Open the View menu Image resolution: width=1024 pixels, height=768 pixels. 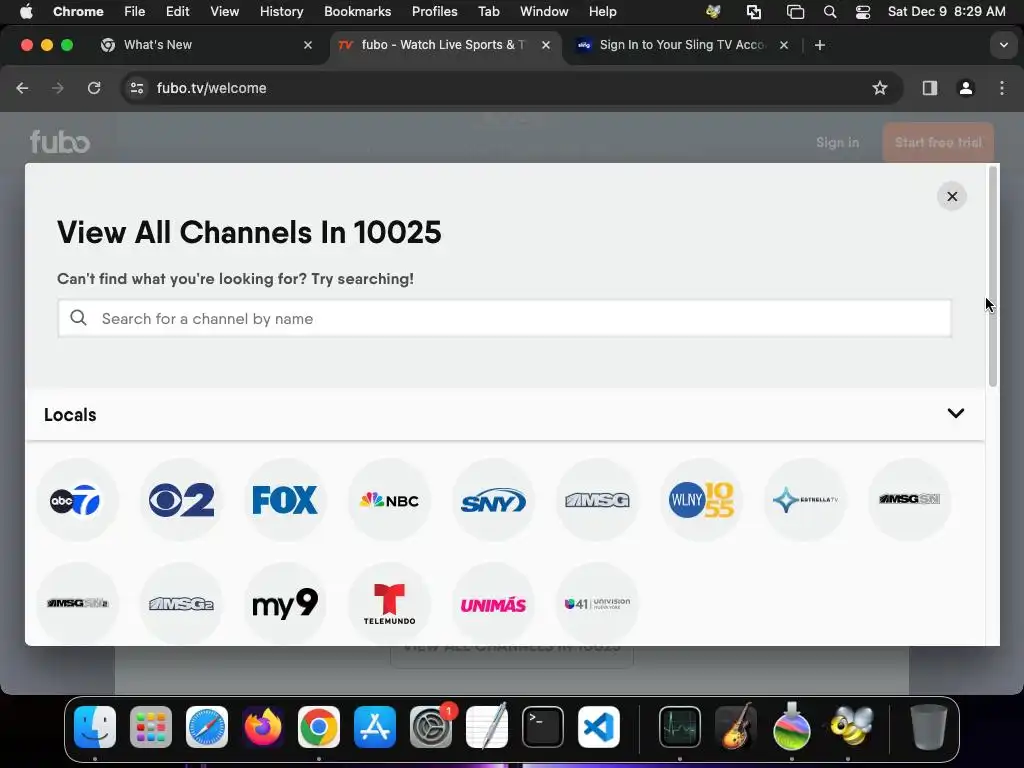coord(224,12)
